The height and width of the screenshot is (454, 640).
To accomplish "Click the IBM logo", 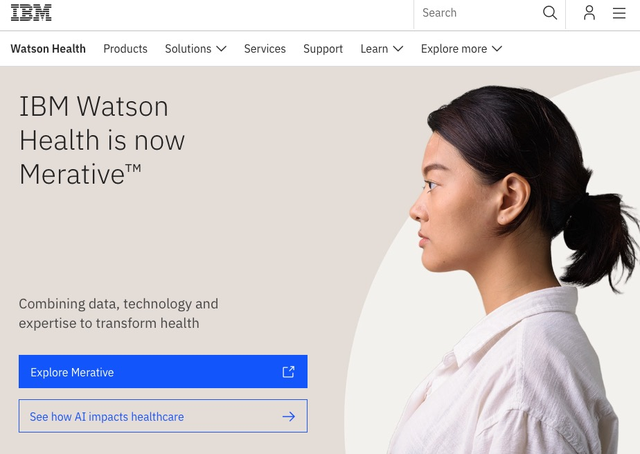I will click(31, 13).
